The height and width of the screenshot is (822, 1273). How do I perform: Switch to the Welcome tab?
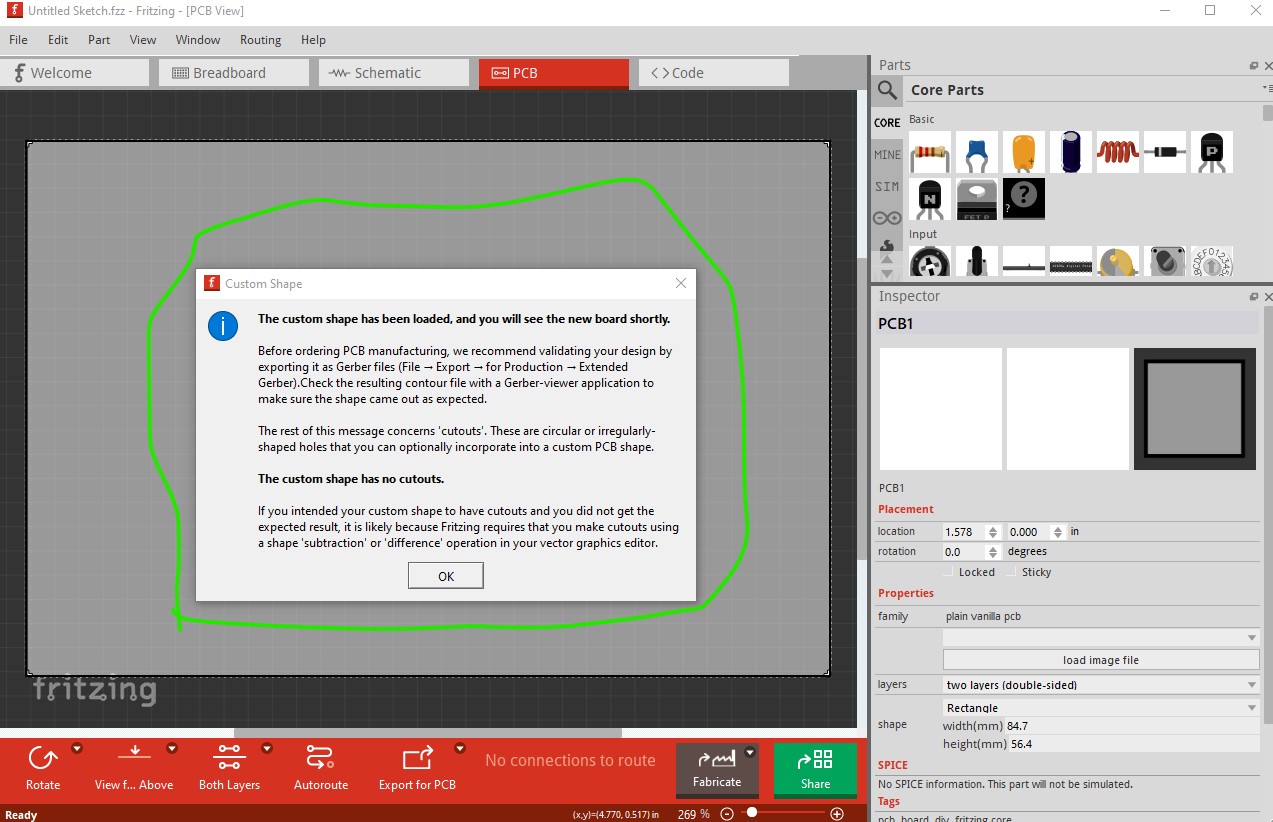click(x=74, y=73)
